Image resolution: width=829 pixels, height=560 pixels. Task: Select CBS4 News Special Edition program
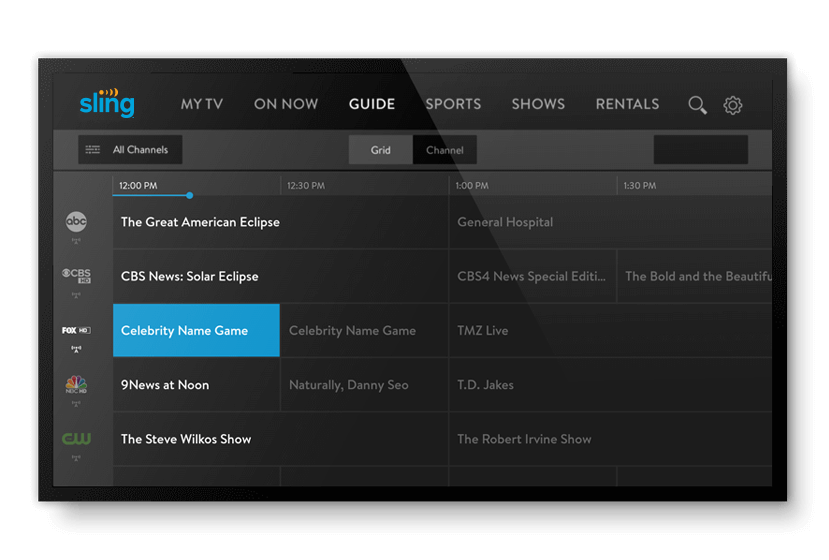pyautogui.click(x=532, y=276)
